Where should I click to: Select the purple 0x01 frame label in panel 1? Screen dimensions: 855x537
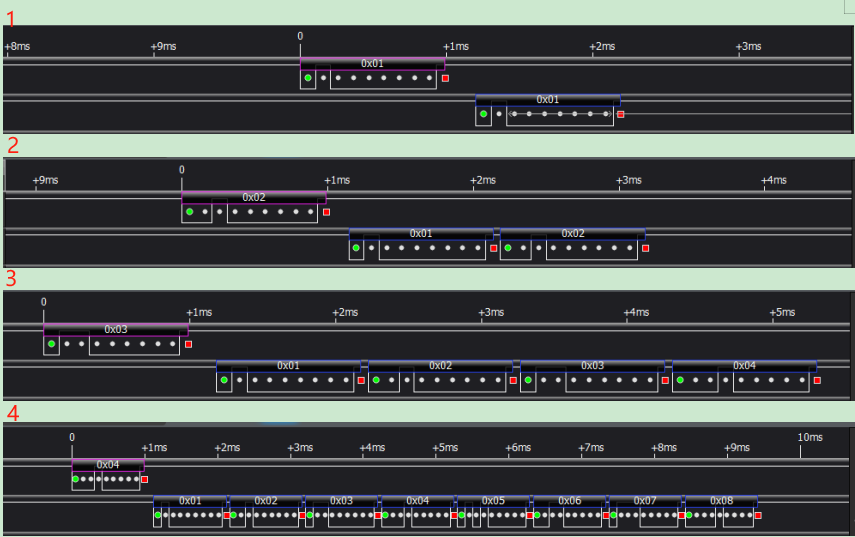coord(372,63)
